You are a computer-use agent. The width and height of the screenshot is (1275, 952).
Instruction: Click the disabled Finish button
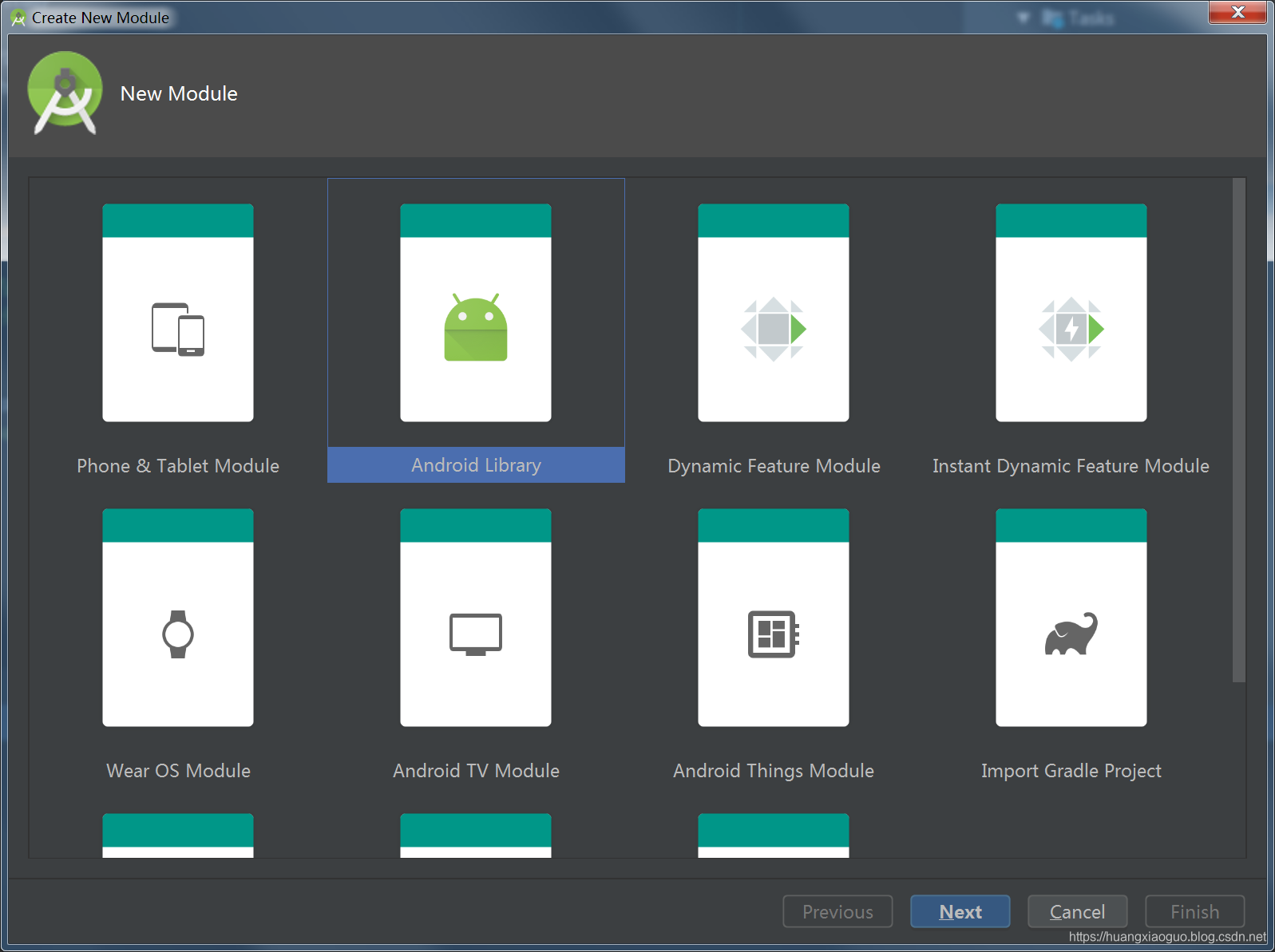point(1195,911)
